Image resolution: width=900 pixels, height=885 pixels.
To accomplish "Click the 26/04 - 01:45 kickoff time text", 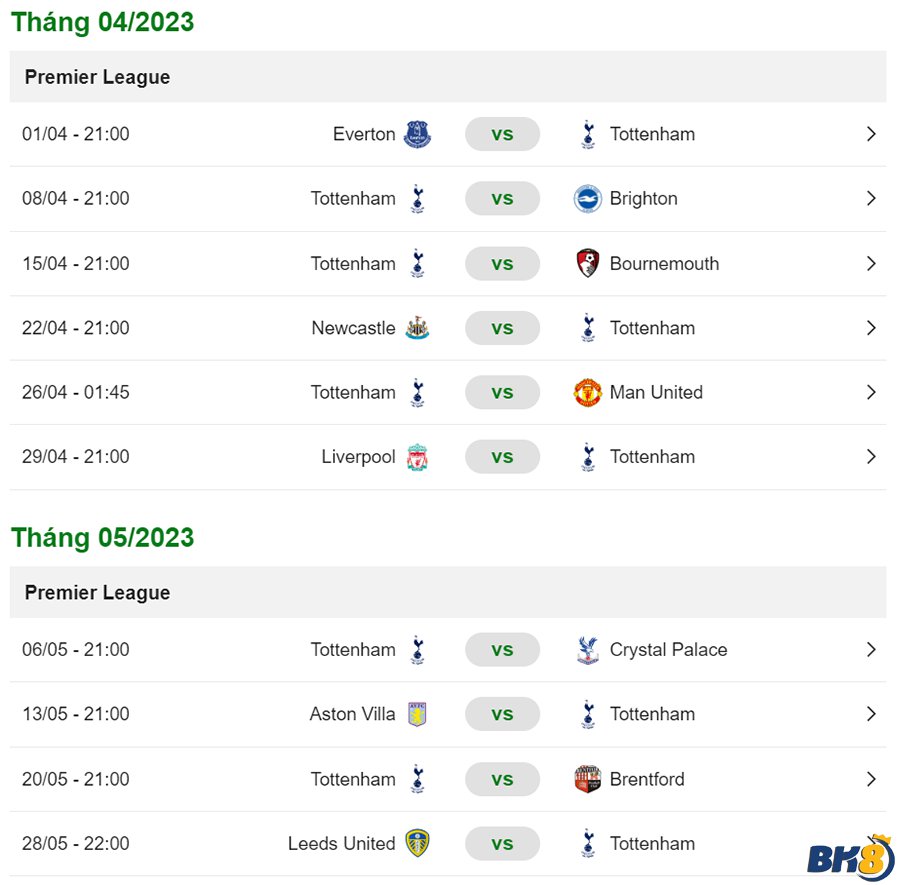I will (x=76, y=392).
